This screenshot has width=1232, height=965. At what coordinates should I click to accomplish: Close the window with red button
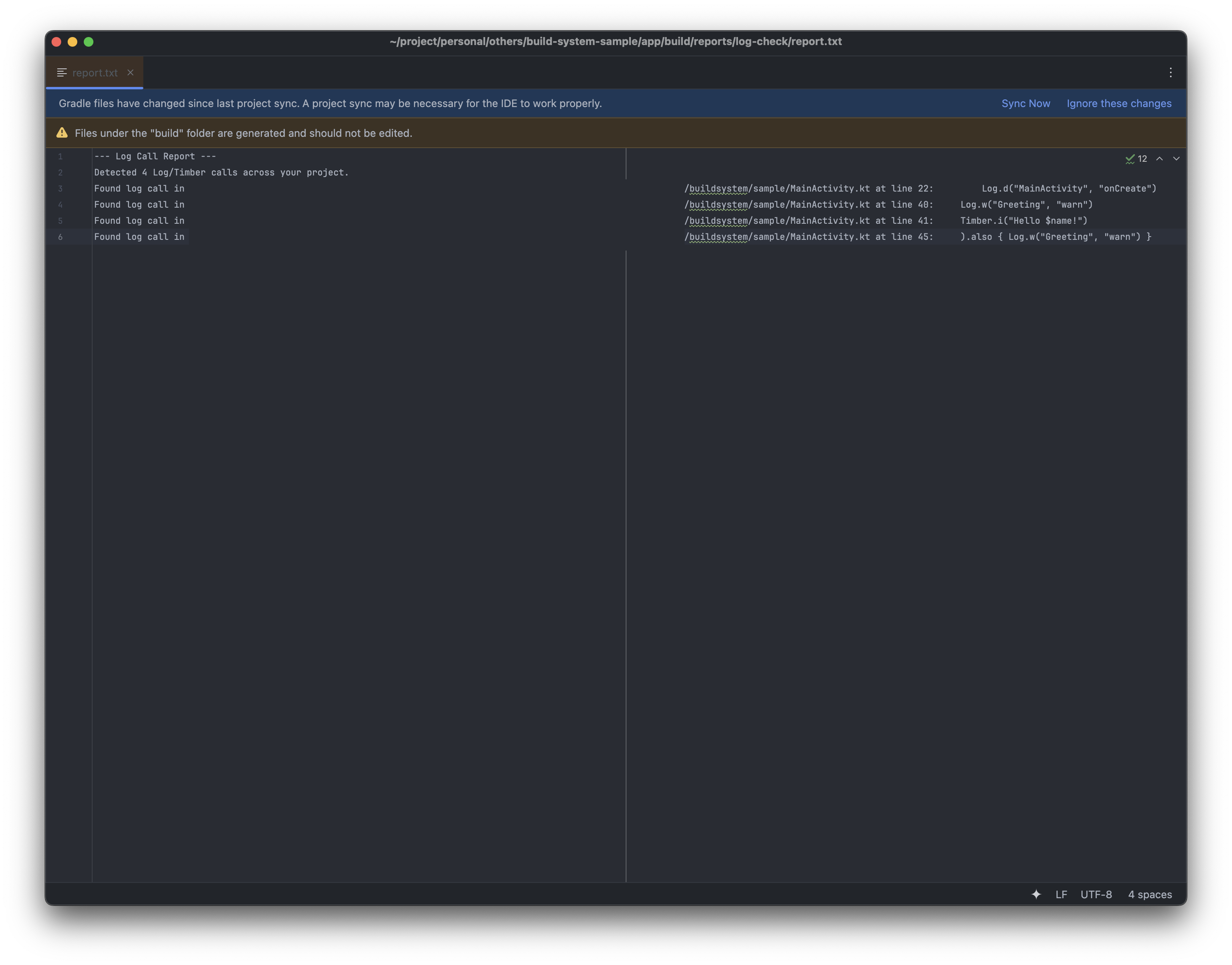tap(56, 42)
